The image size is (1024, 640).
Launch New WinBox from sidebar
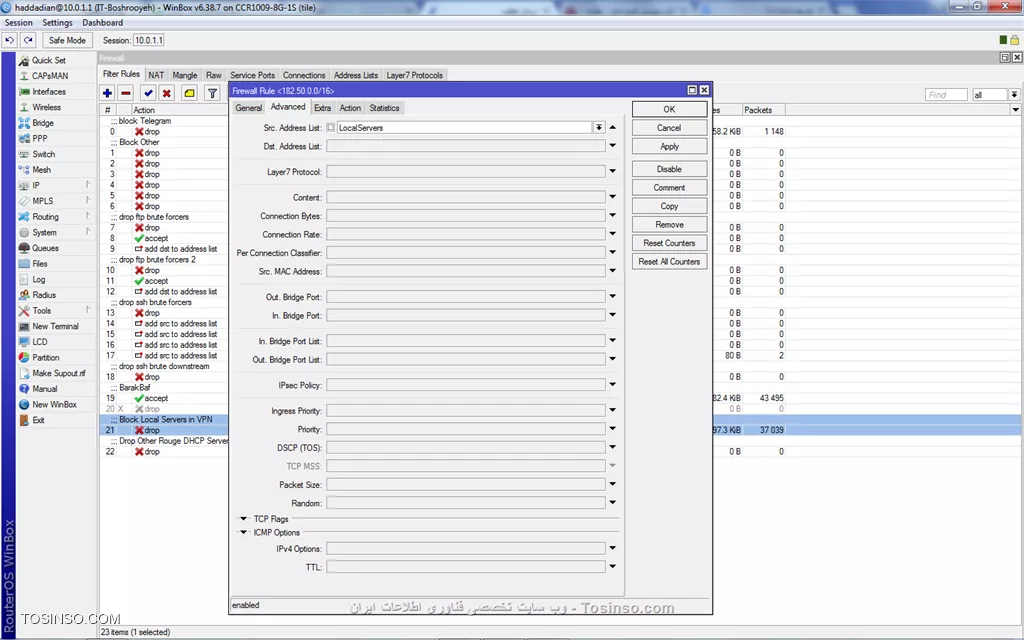point(55,405)
